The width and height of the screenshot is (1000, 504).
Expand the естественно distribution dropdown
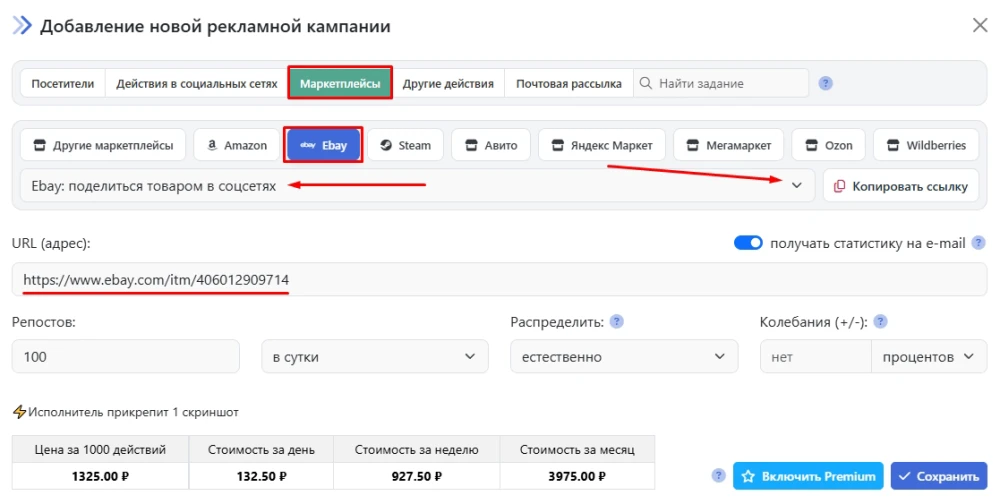pos(624,357)
